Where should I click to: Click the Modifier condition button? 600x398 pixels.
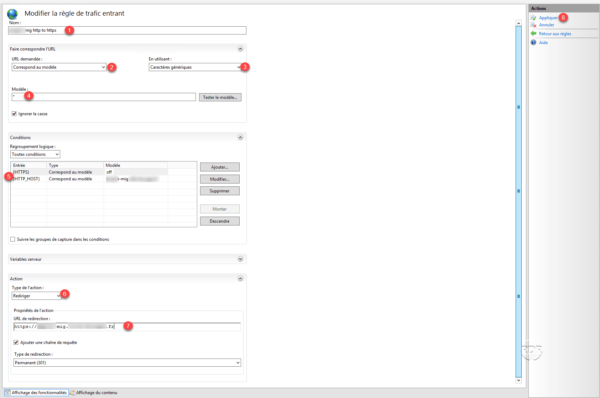[x=220, y=179]
